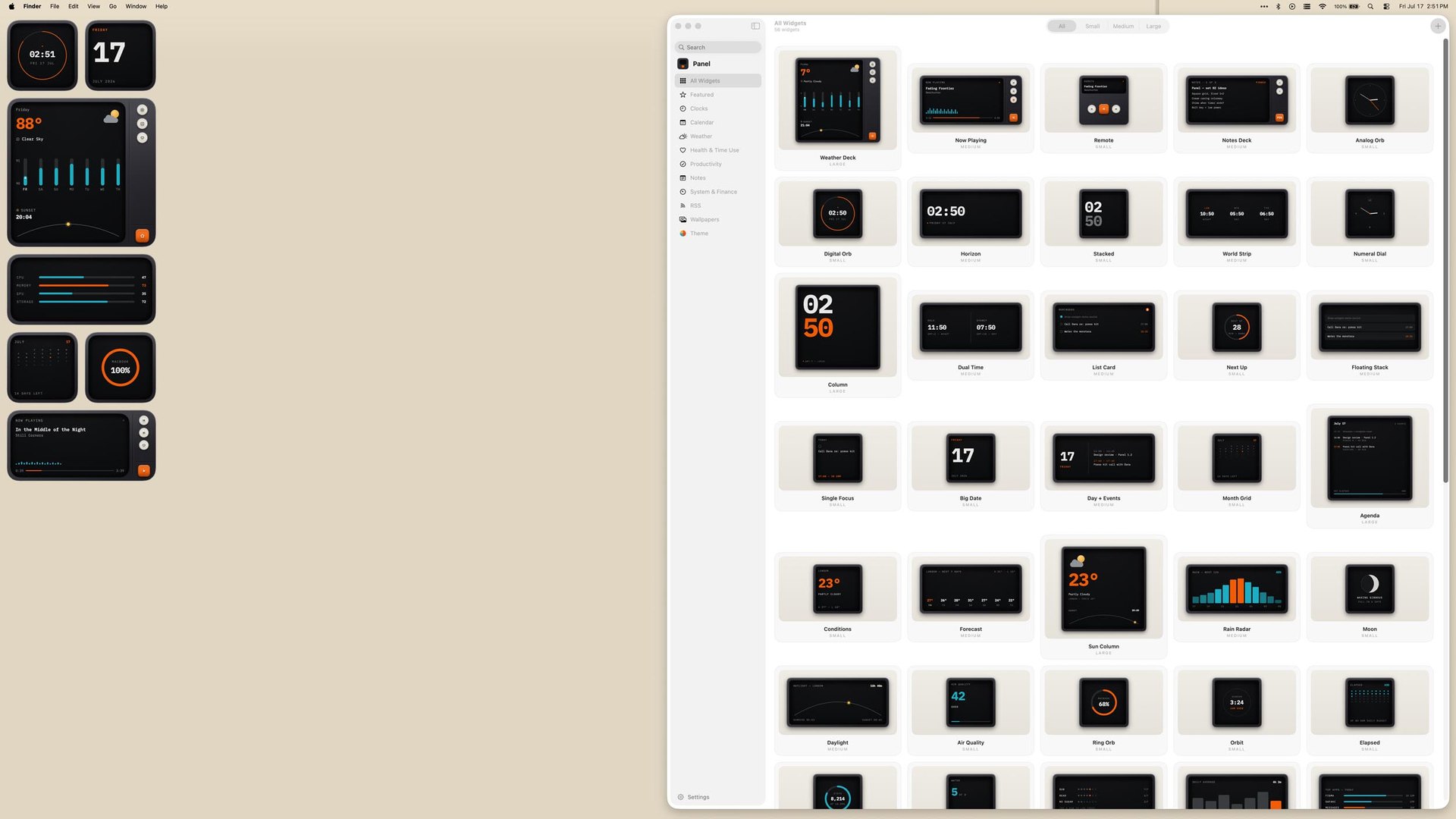The image size is (1456, 819).
Task: Select the Numeral Dial widget card
Action: click(x=1370, y=221)
